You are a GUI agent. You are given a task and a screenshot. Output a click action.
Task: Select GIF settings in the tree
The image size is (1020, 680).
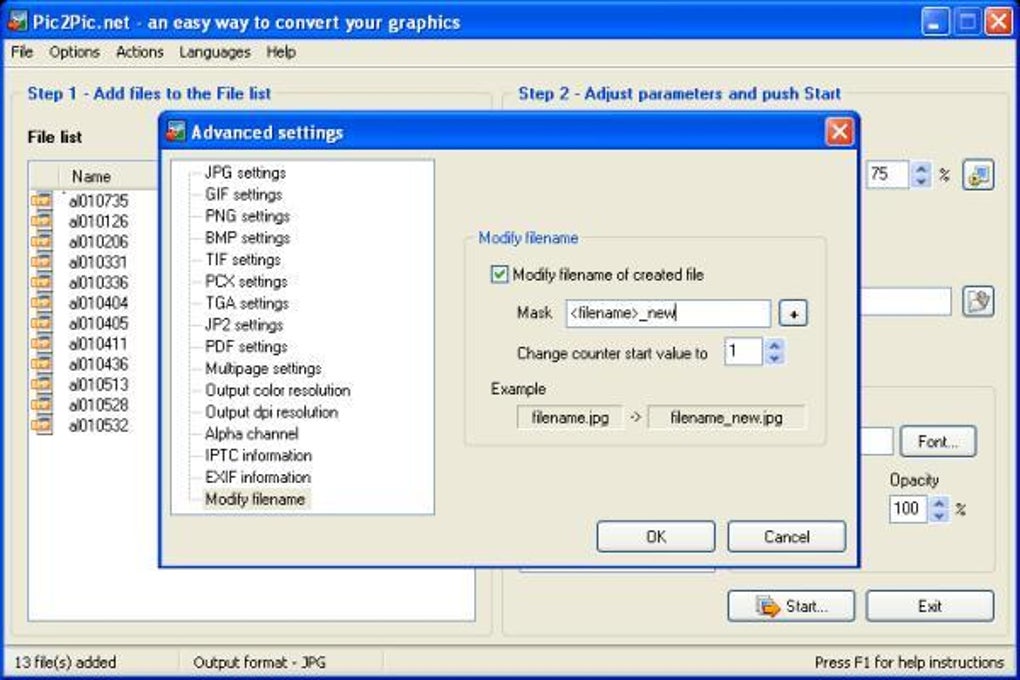pyautogui.click(x=243, y=195)
